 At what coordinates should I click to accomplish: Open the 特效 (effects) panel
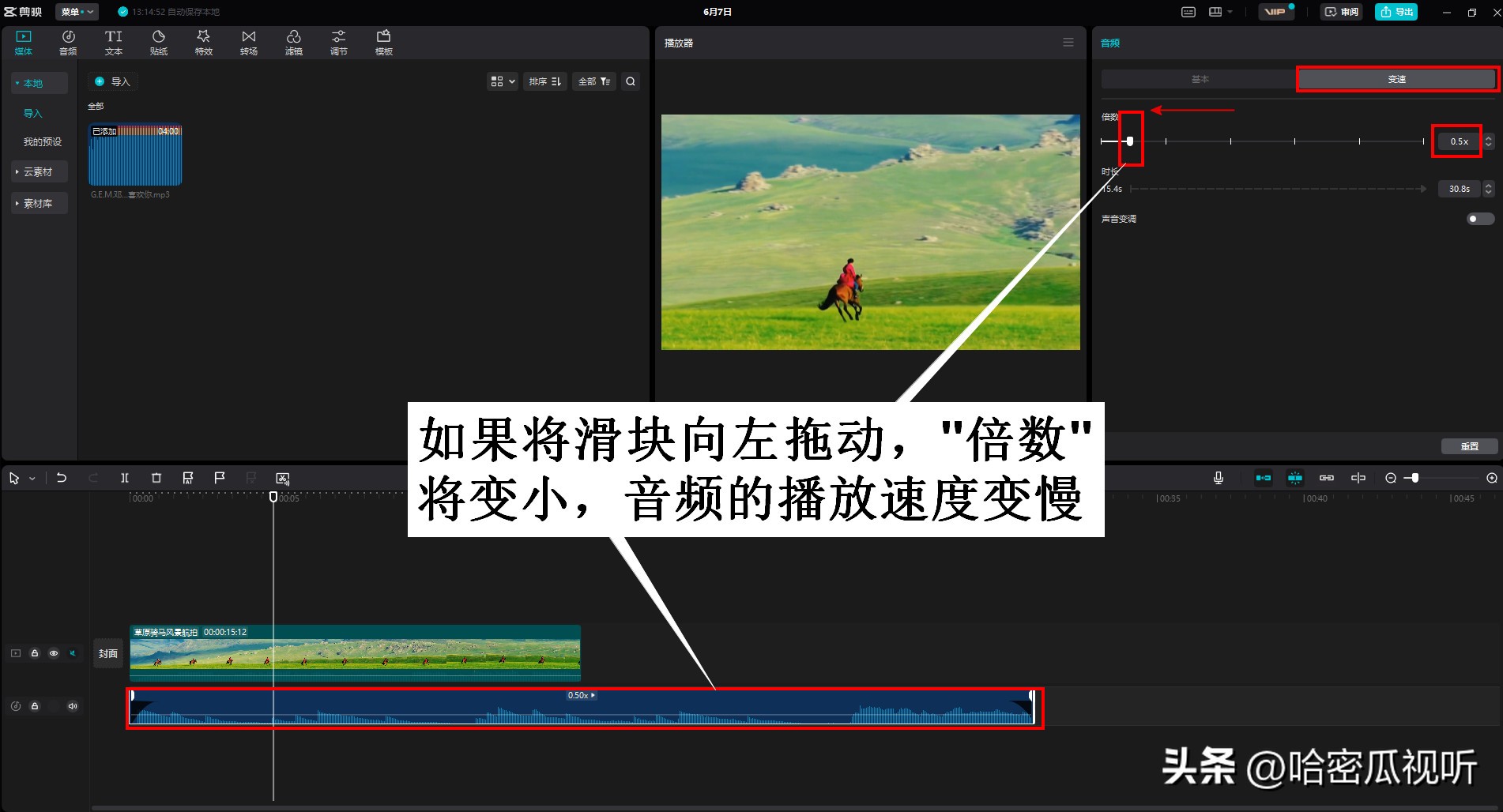(203, 41)
